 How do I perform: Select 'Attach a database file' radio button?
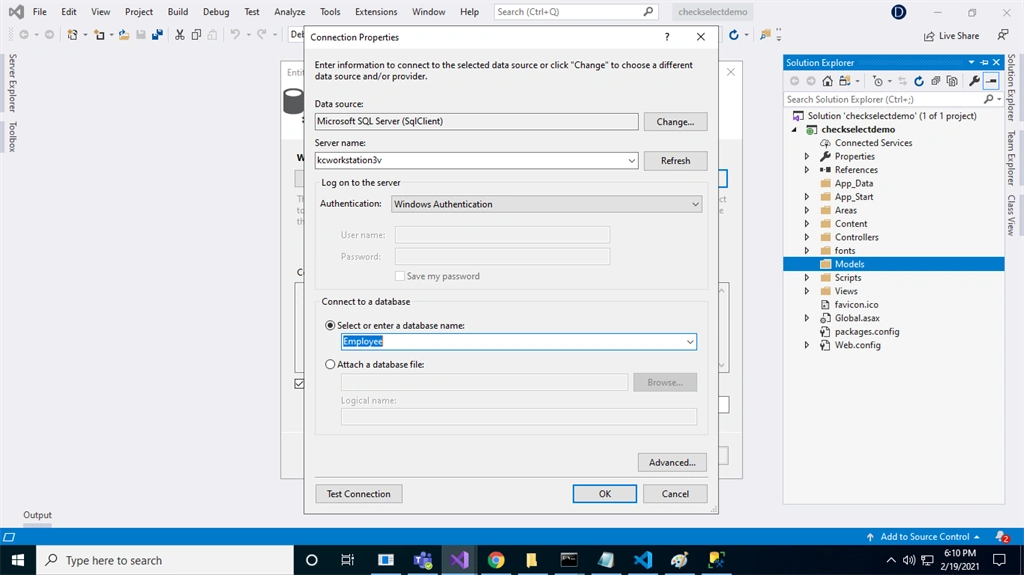pyautogui.click(x=330, y=365)
